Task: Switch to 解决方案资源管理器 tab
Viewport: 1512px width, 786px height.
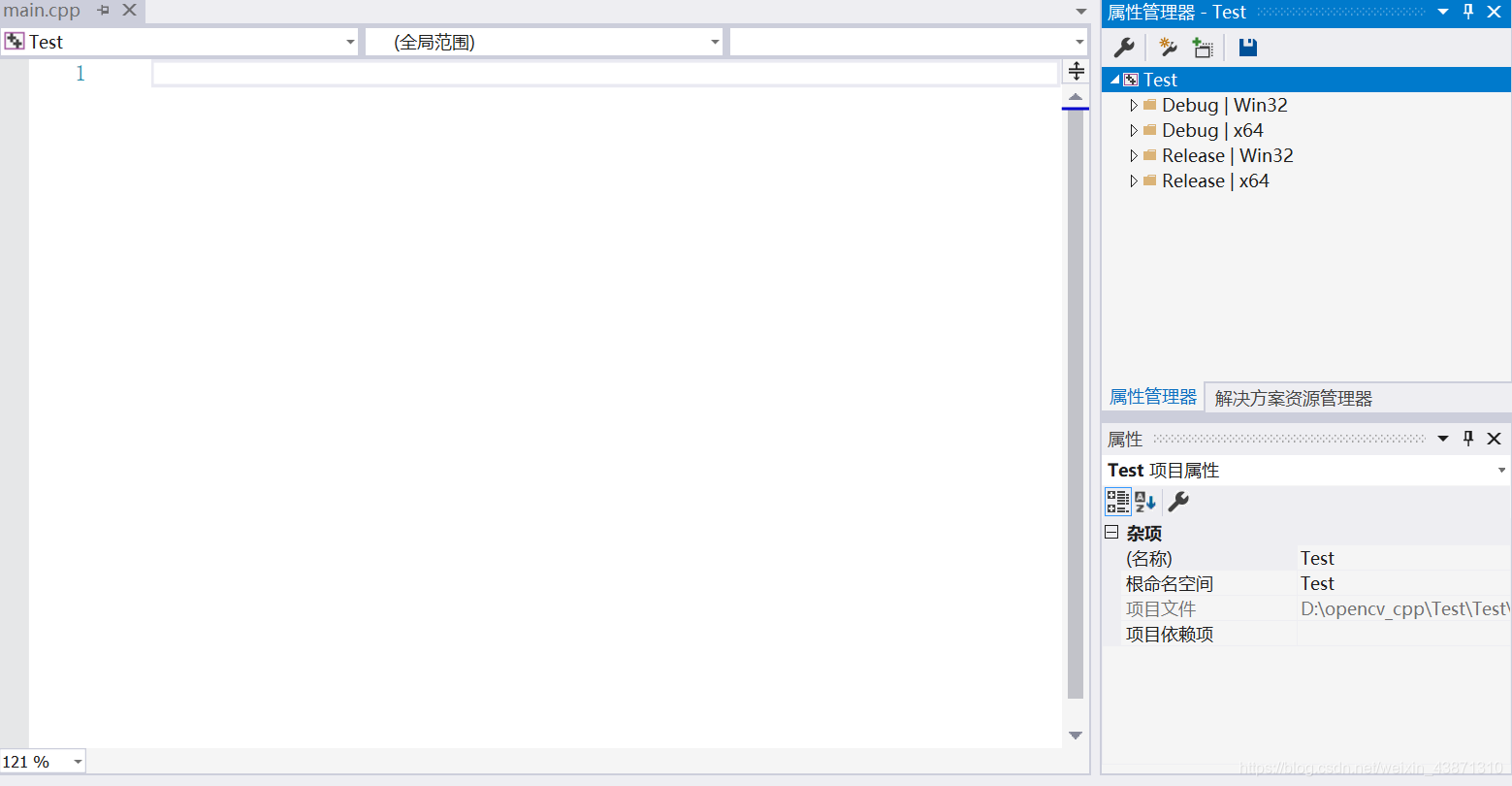Action: pos(1294,398)
